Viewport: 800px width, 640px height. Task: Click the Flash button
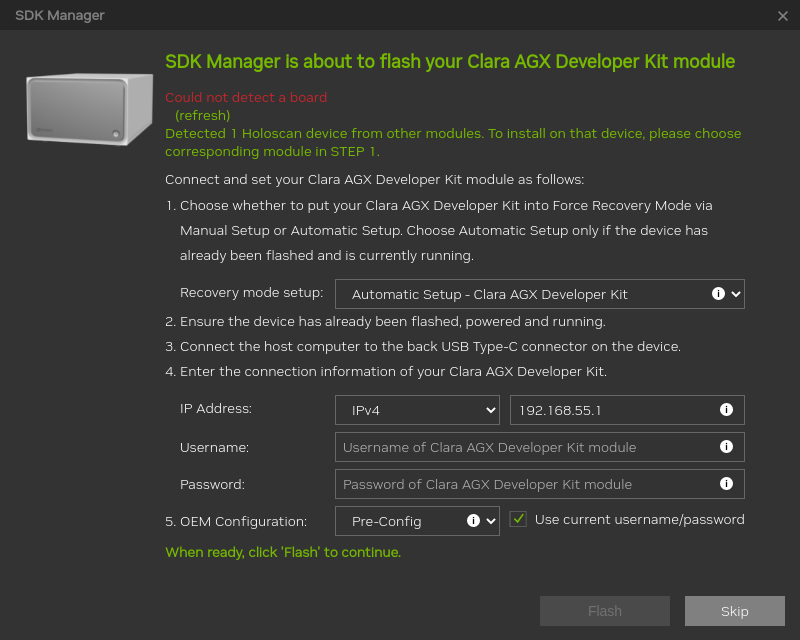pyautogui.click(x=604, y=610)
